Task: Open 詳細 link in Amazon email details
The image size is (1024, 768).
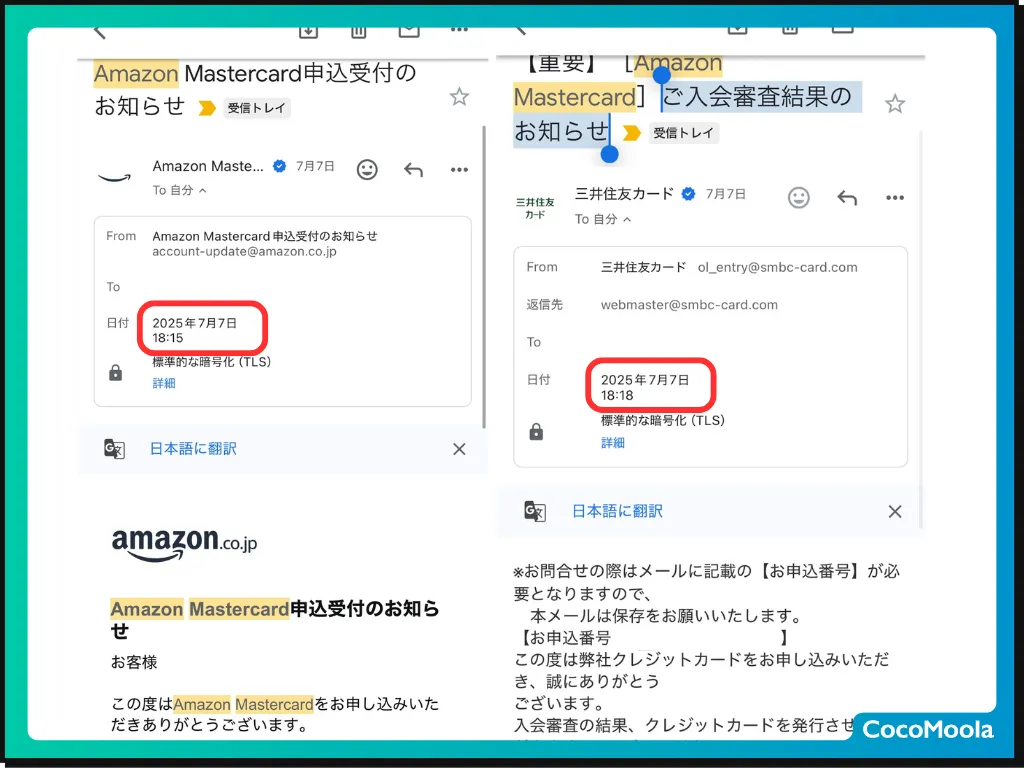Action: click(164, 383)
